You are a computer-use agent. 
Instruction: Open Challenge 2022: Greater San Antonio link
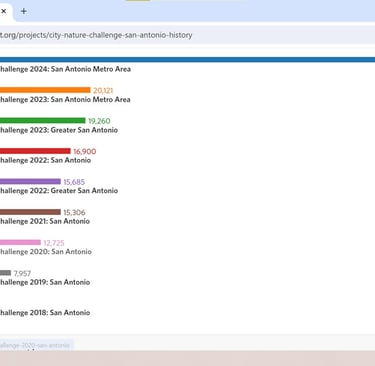point(59,191)
